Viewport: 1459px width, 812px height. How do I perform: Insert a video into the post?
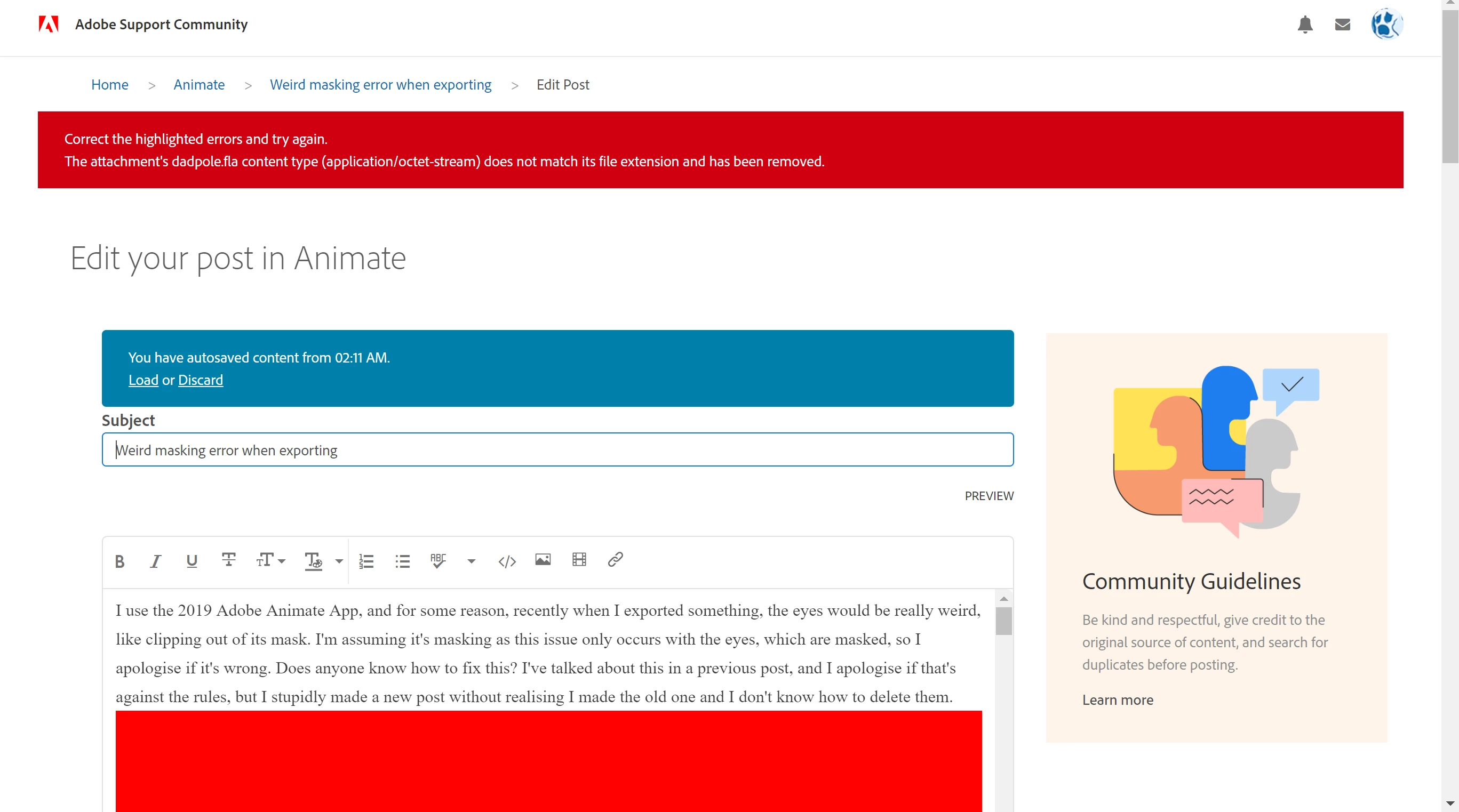click(x=579, y=559)
